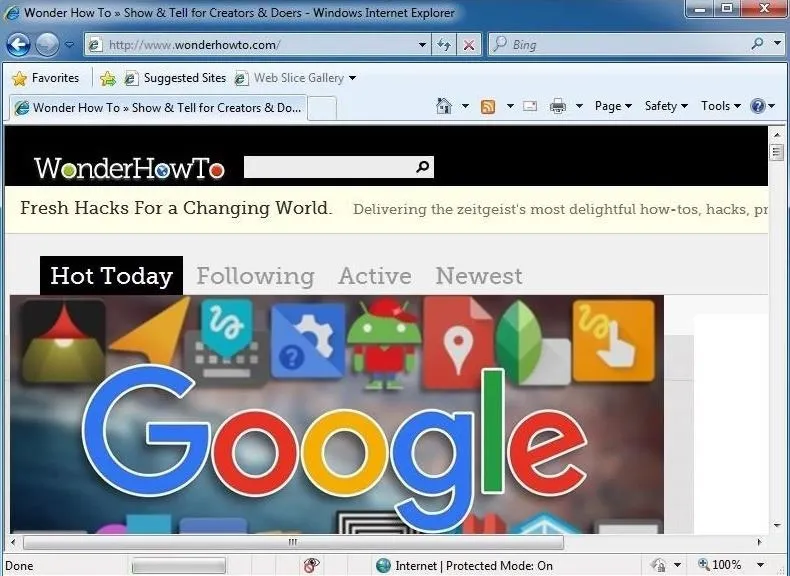Switch to the Active tab
This screenshot has height=576, width=790.
(375, 276)
